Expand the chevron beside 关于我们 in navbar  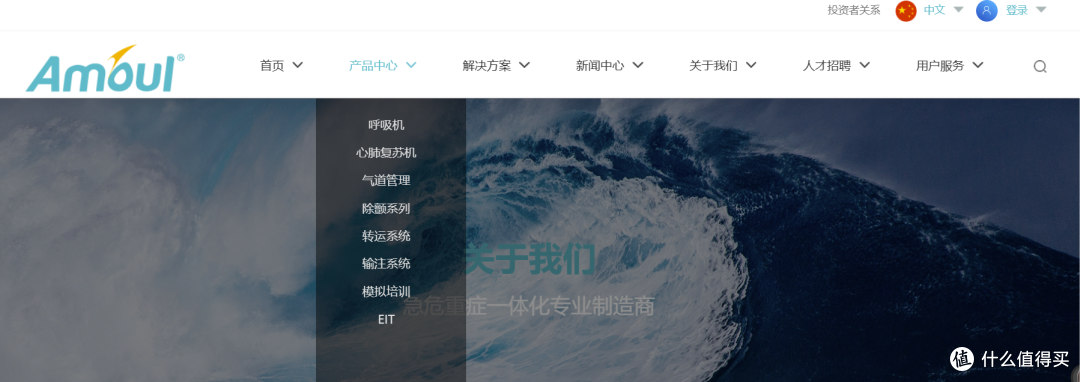click(751, 65)
